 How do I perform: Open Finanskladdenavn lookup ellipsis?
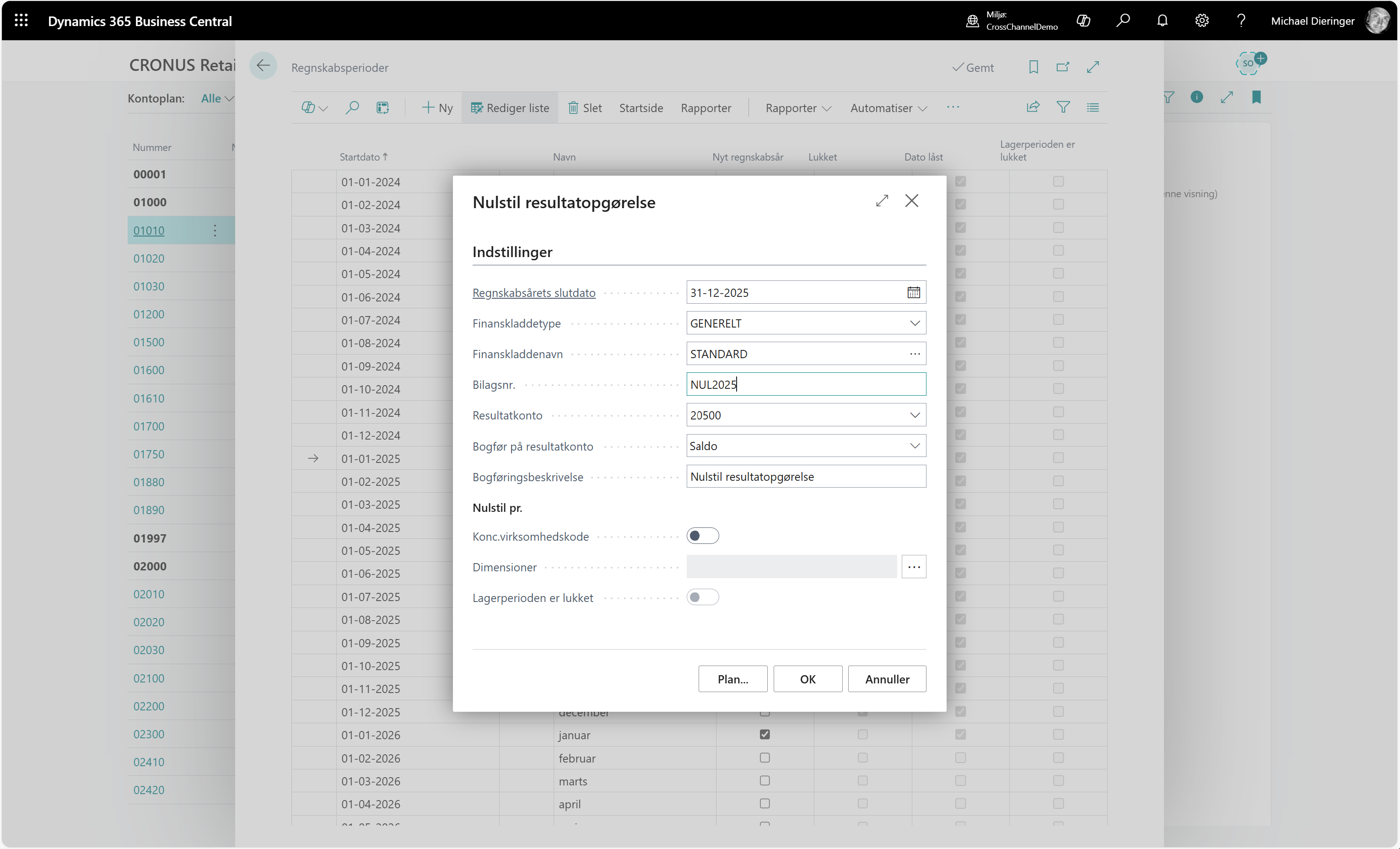click(x=914, y=354)
